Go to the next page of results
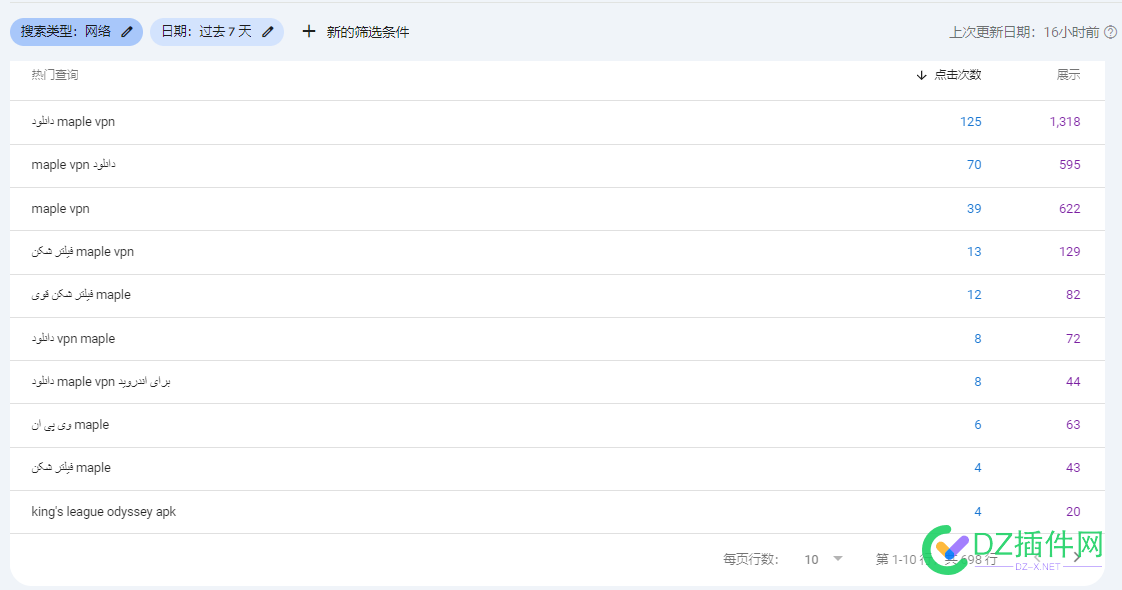The image size is (1122, 590). [x=1077, y=559]
